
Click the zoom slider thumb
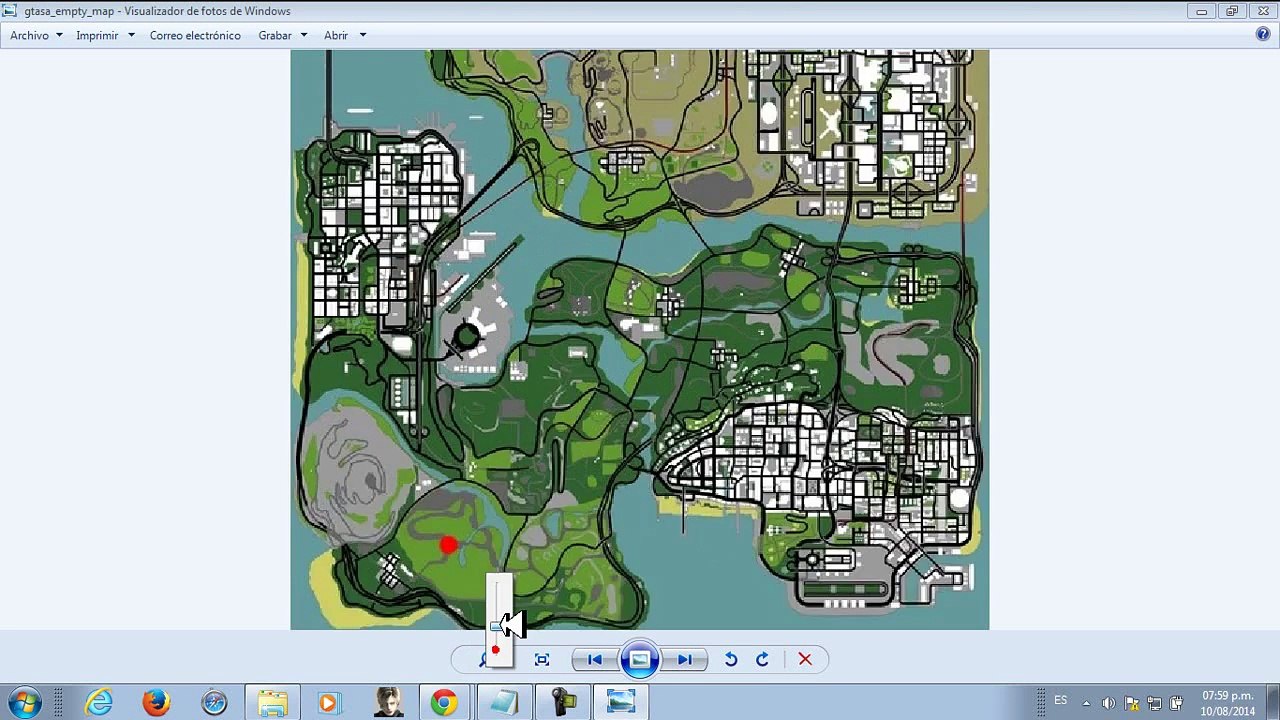pyautogui.click(x=496, y=626)
